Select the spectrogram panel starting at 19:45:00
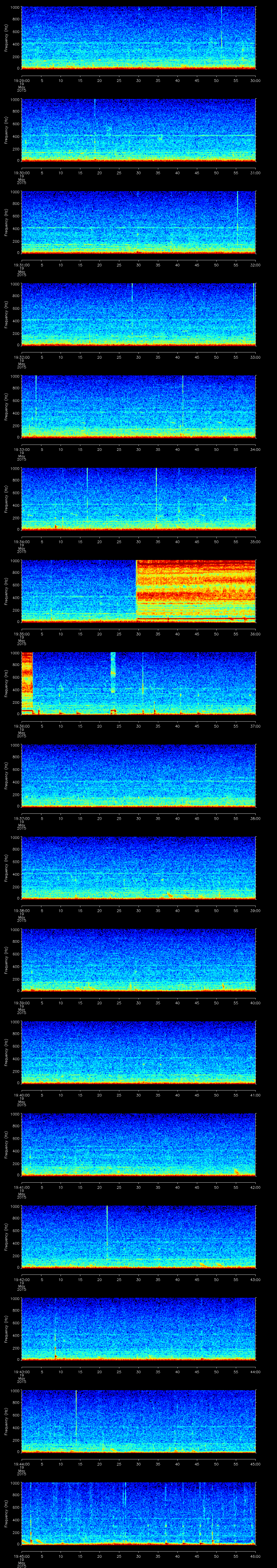The height and width of the screenshot is (1568, 277). [138, 1513]
